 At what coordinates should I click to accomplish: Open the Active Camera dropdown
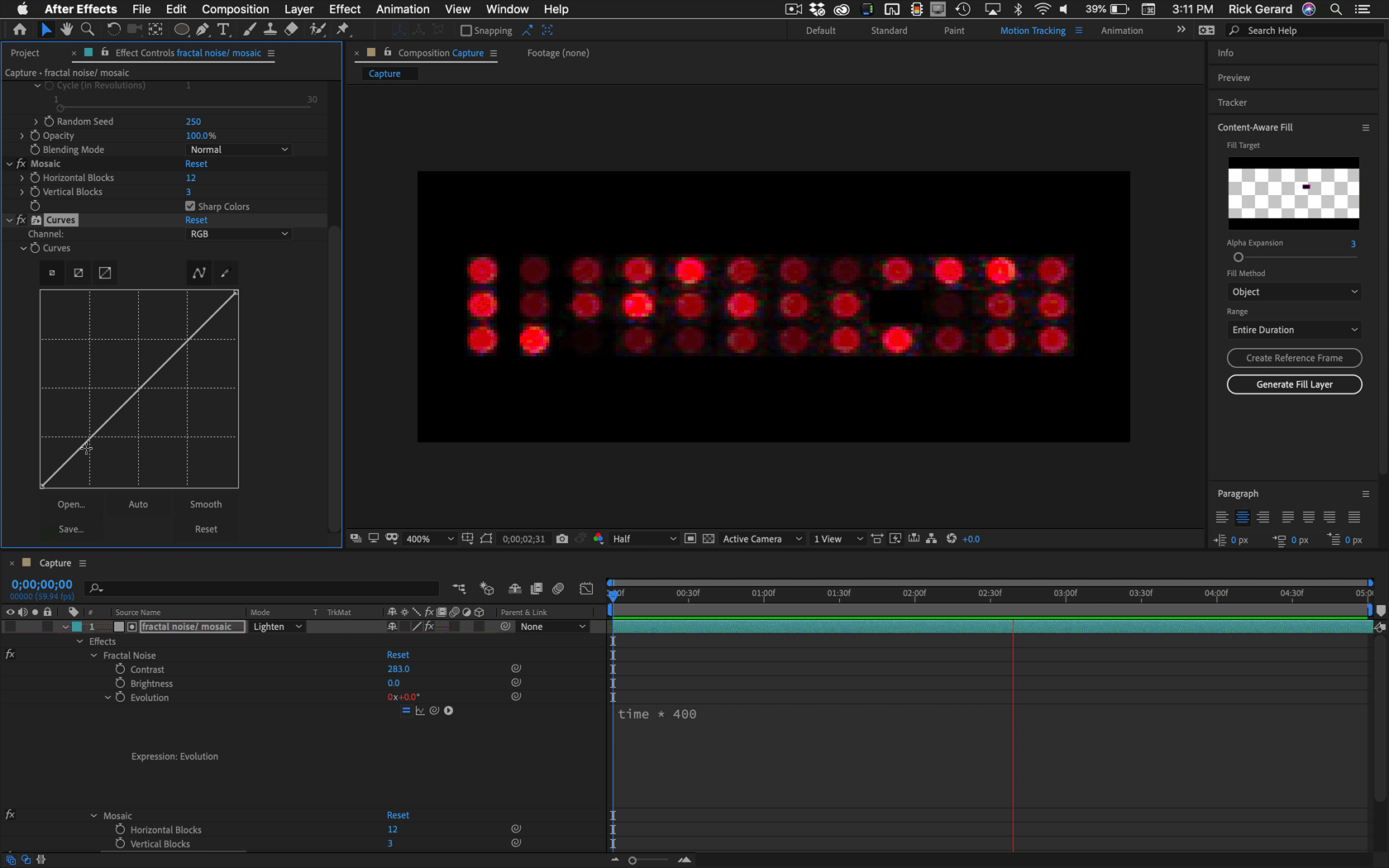click(762, 539)
